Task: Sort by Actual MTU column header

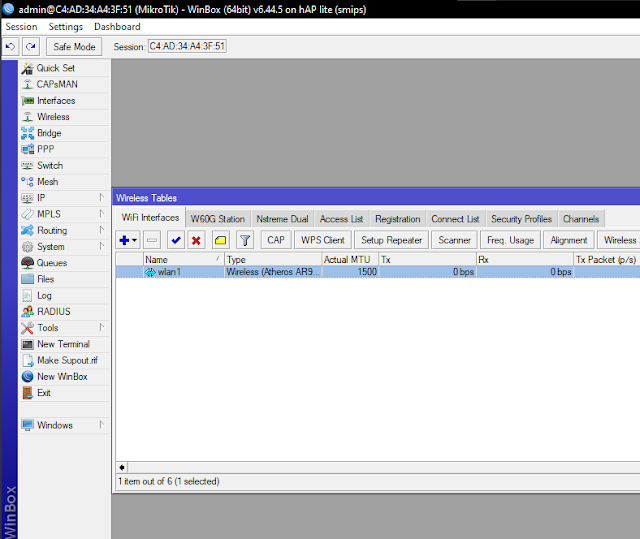Action: pyautogui.click(x=350, y=260)
